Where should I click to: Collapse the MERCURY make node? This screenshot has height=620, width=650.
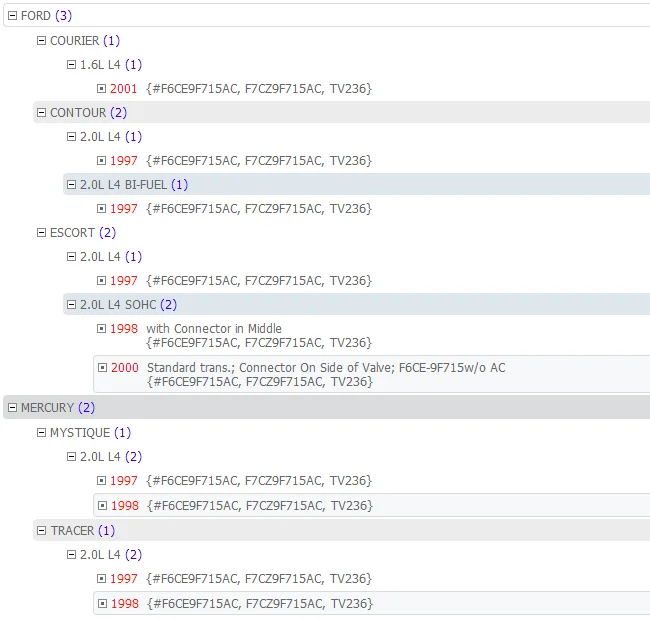[12, 408]
